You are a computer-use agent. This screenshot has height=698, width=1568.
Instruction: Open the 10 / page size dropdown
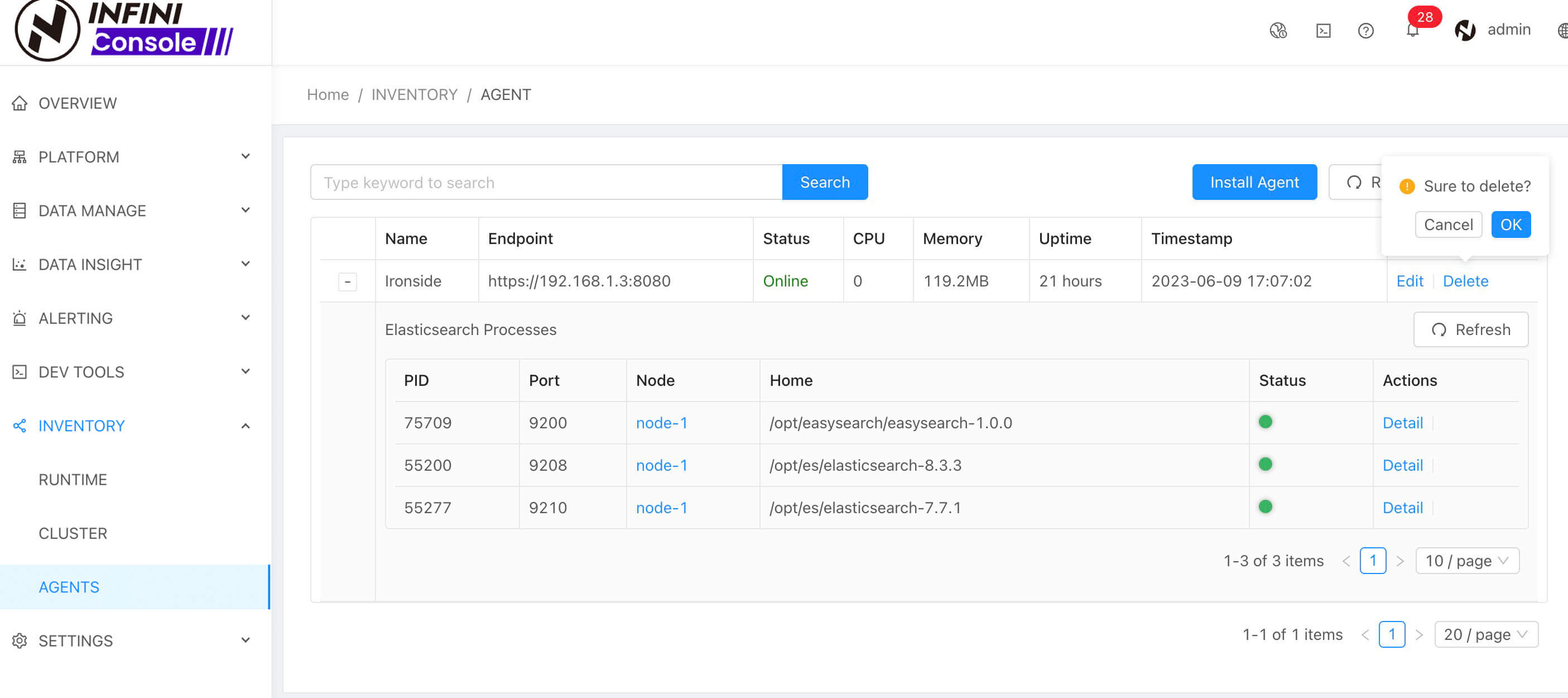(1467, 560)
